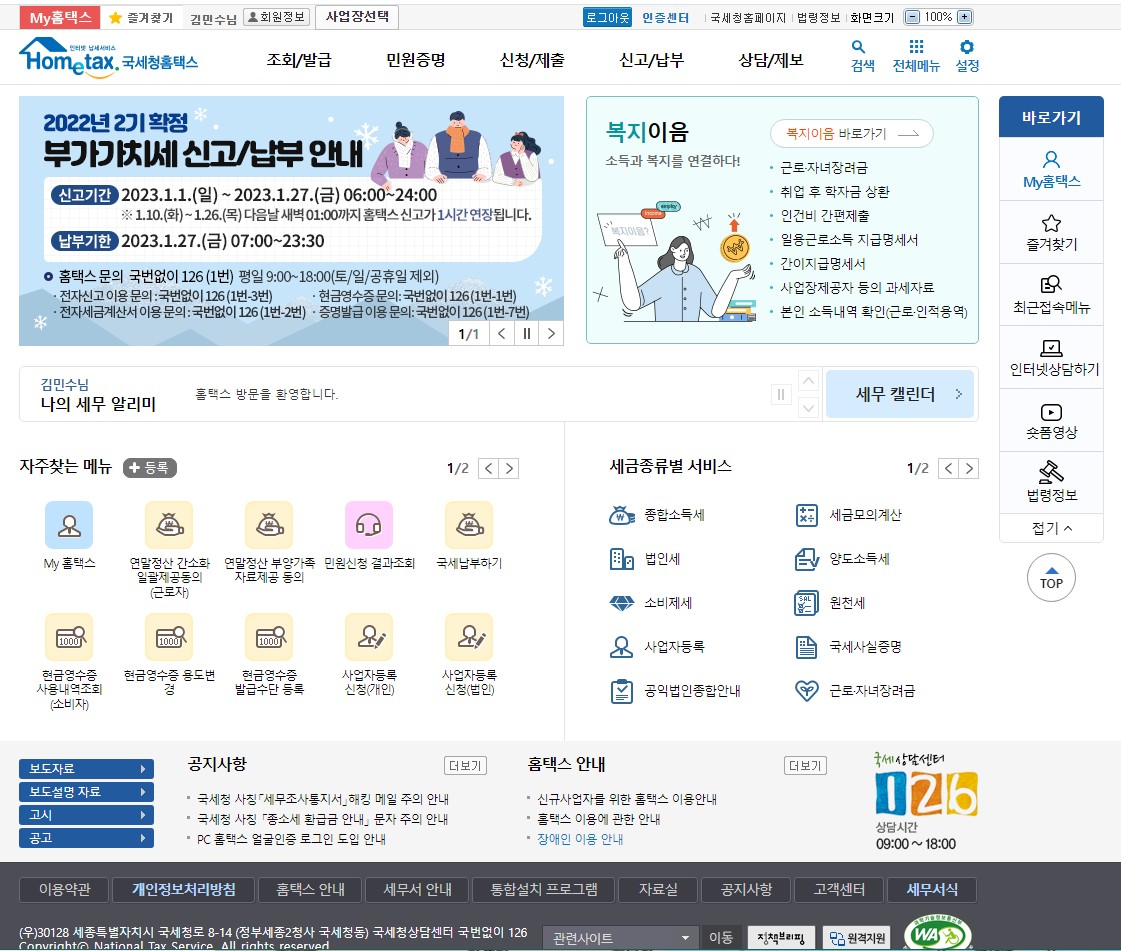Open 법령정보 gavel in the shortcut sidebar
Viewport: 1121px width, 951px height.
1051,483
